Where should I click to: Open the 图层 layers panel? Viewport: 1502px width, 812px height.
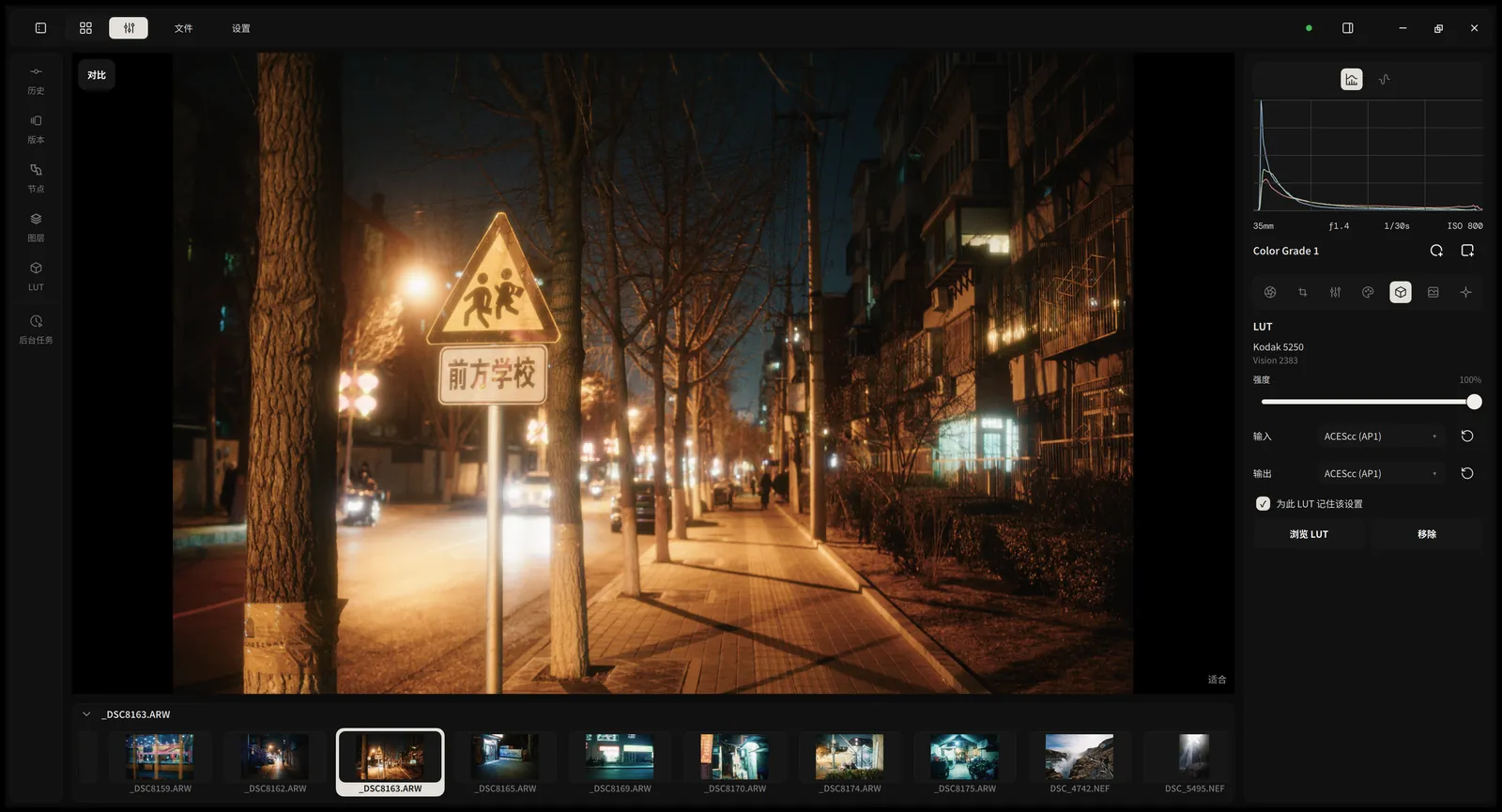tap(36, 228)
